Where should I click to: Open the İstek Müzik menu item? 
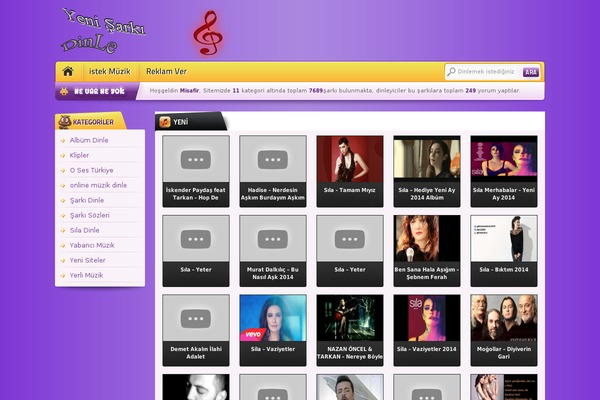click(110, 72)
